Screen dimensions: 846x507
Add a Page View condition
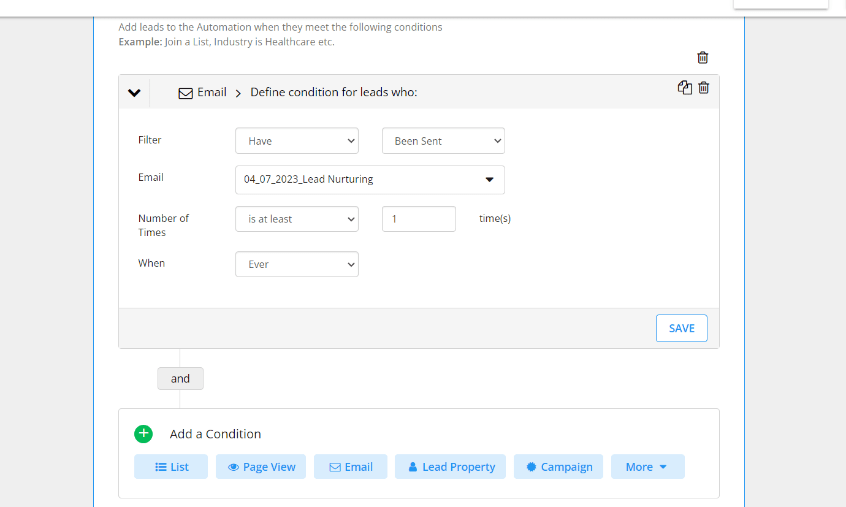tap(261, 467)
